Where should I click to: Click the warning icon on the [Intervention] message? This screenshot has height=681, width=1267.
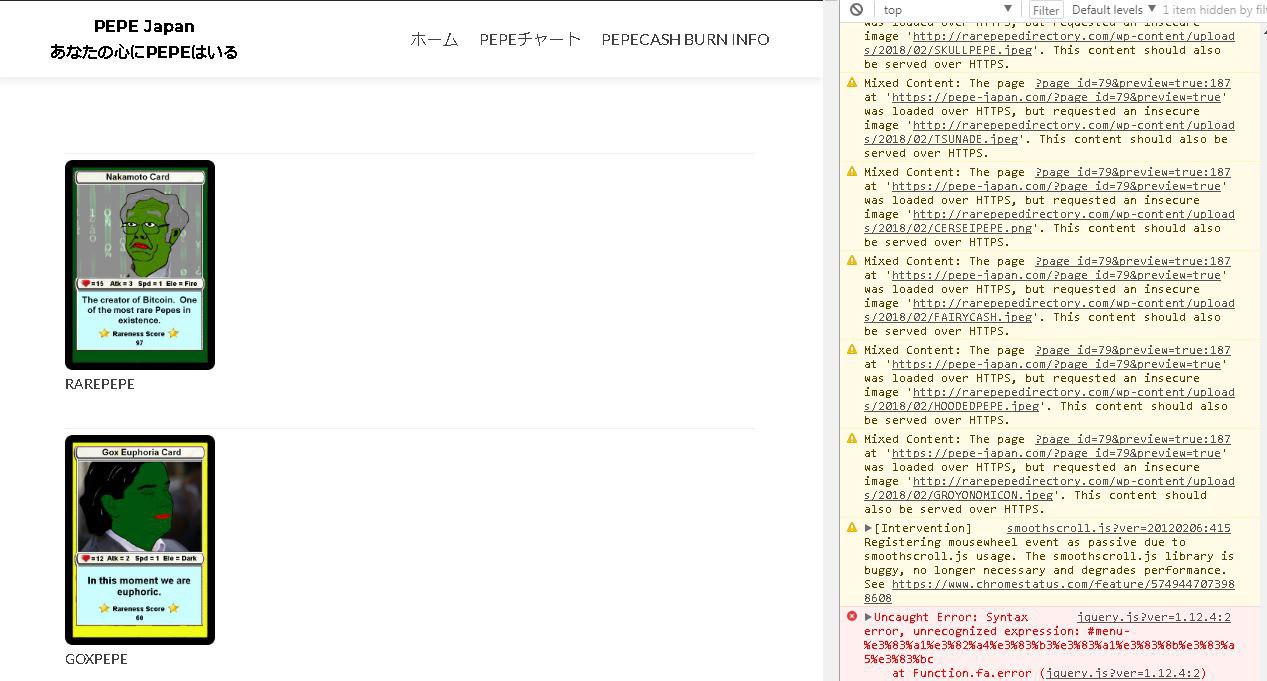click(x=852, y=528)
